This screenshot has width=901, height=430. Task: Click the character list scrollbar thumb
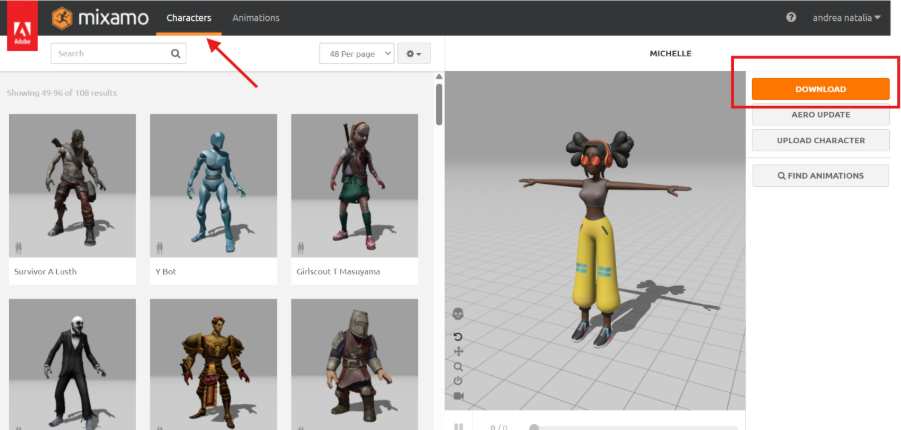(x=439, y=104)
